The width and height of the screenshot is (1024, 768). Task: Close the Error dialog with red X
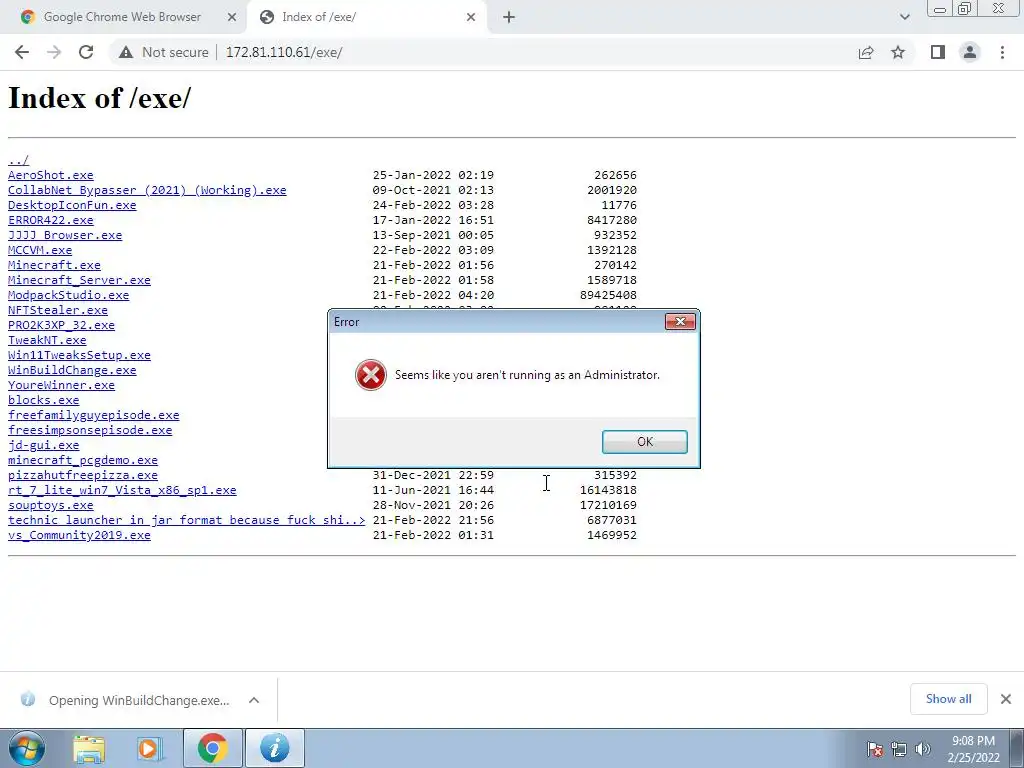pos(680,321)
